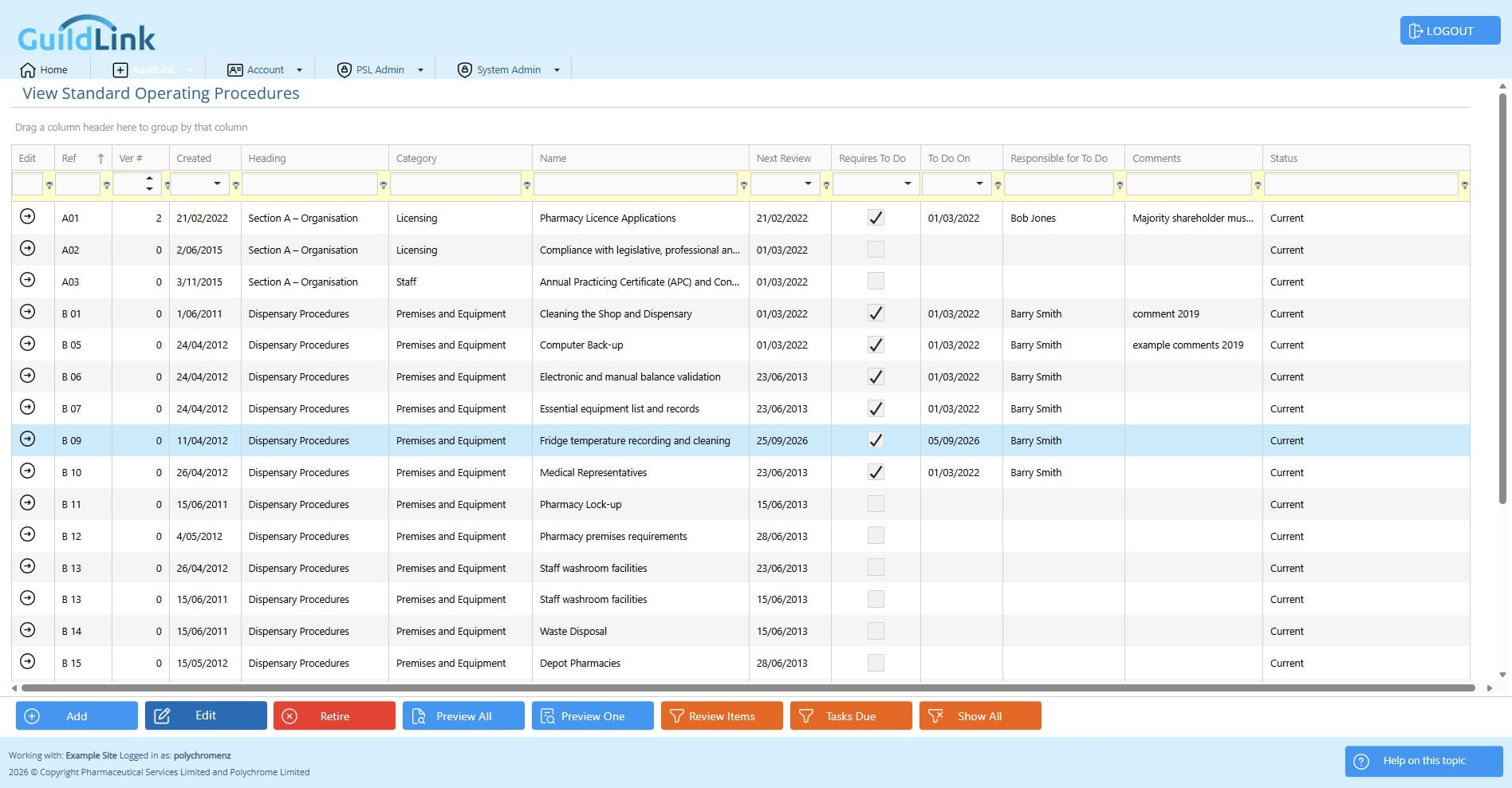Open the Requires To Do filter dropdown
Screen dimensions: 1512x788
click(908, 183)
